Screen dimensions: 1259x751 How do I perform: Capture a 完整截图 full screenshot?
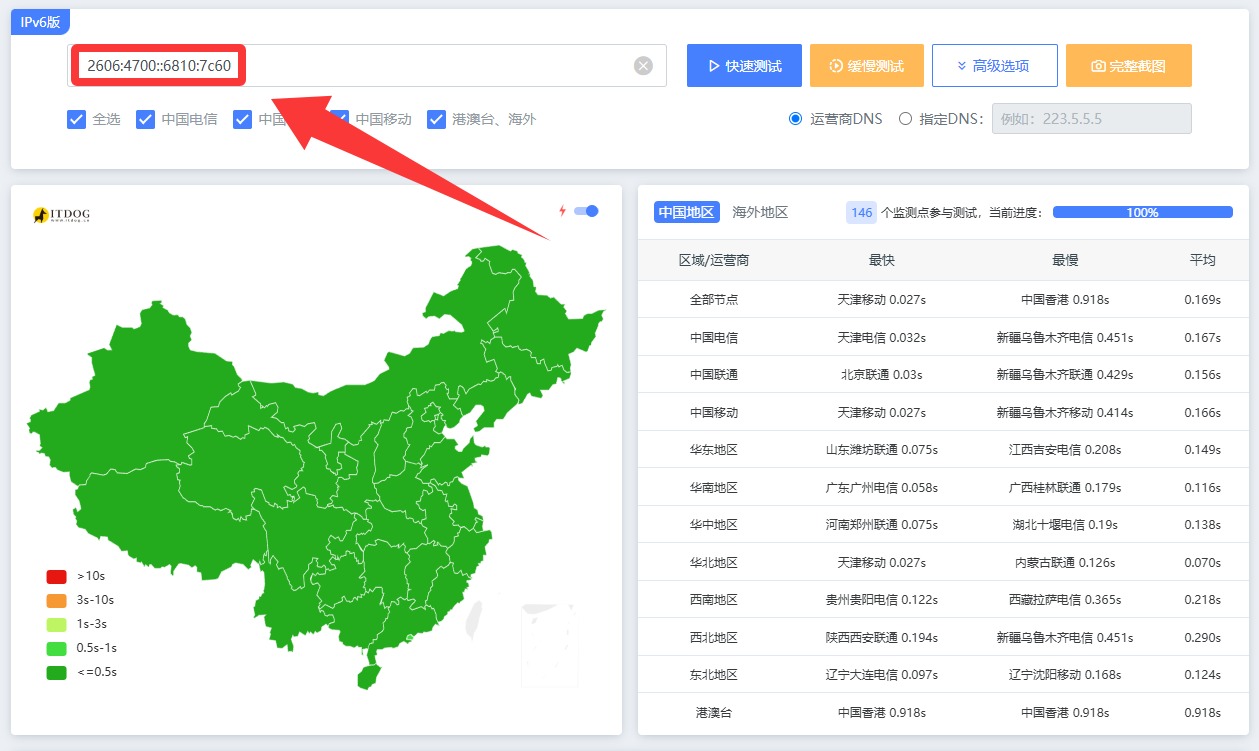tap(1128, 66)
